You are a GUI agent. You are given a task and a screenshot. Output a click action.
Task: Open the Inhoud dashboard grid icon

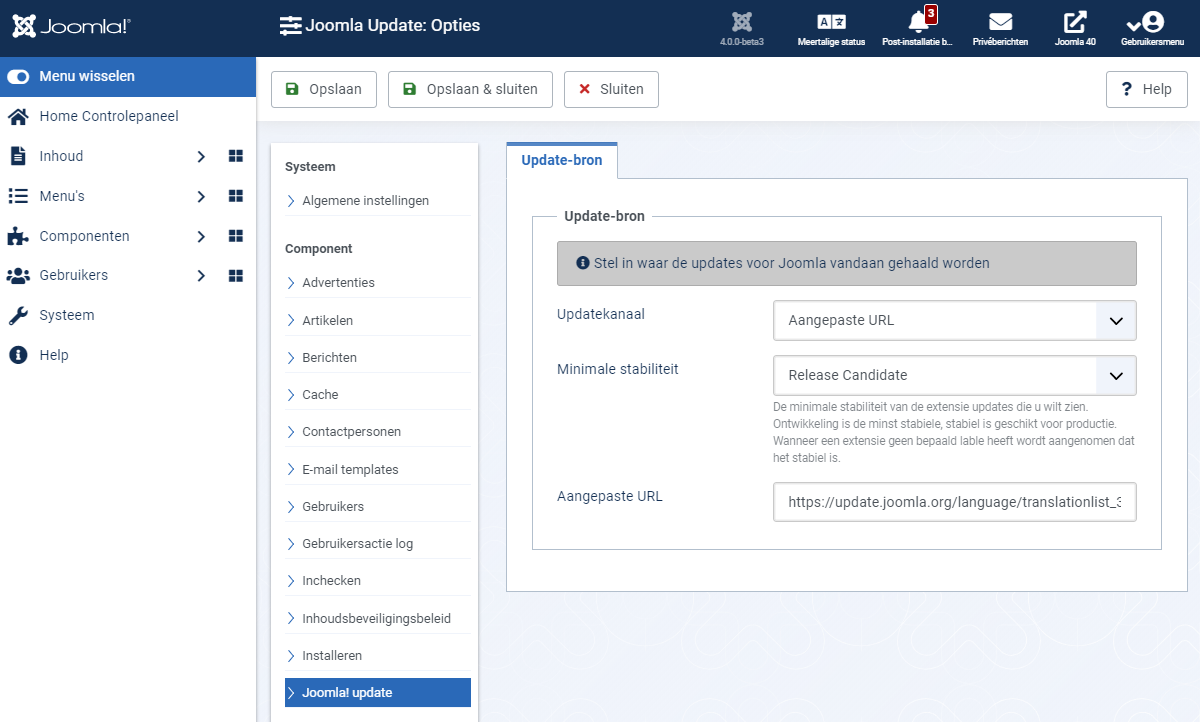tap(236, 156)
